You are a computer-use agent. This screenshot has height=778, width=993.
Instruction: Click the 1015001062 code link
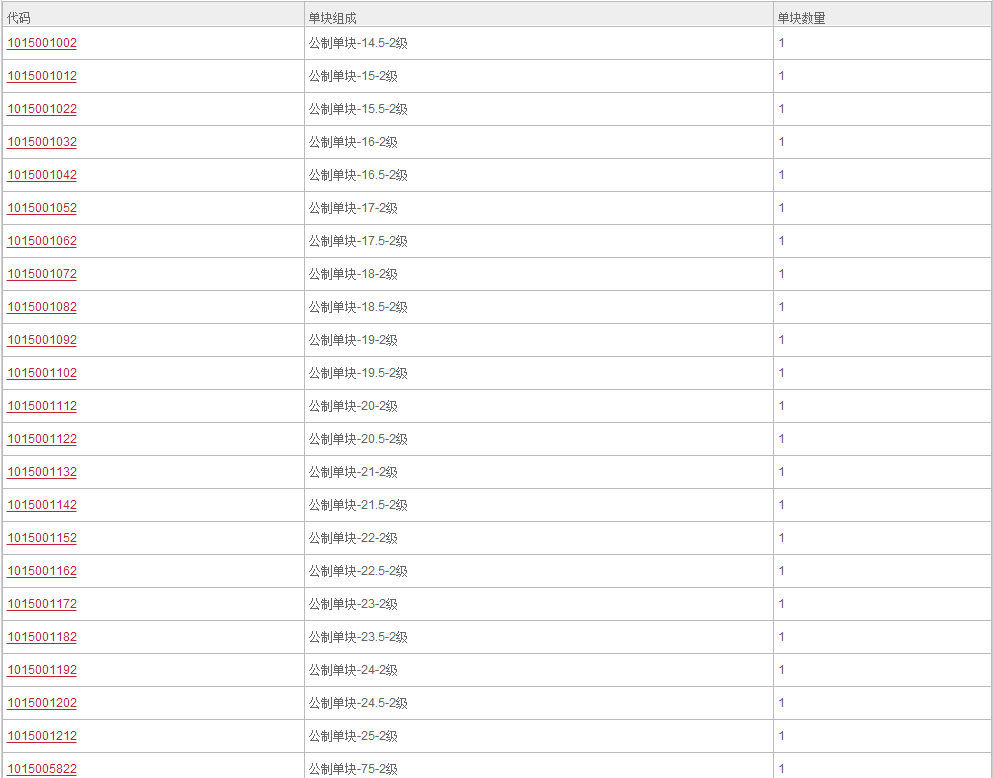(x=42, y=241)
